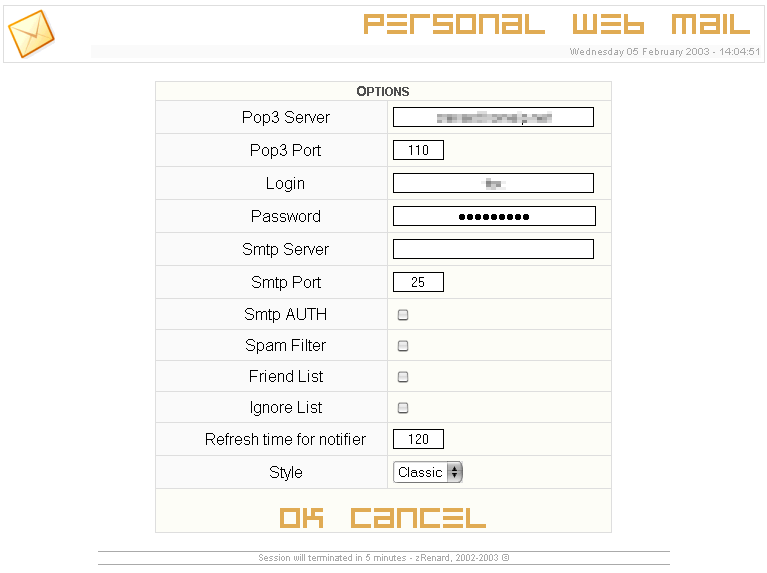Click the Options table header

pyautogui.click(x=383, y=92)
